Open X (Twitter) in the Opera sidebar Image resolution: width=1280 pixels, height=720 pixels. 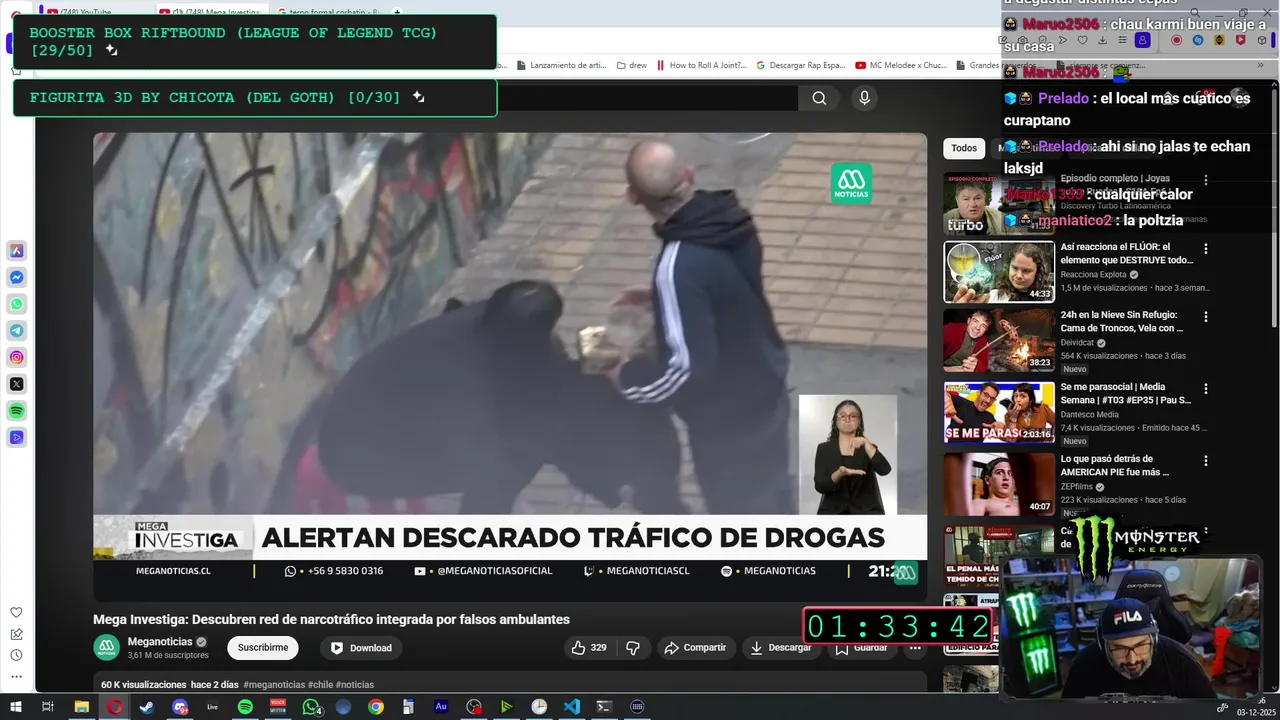tap(17, 384)
